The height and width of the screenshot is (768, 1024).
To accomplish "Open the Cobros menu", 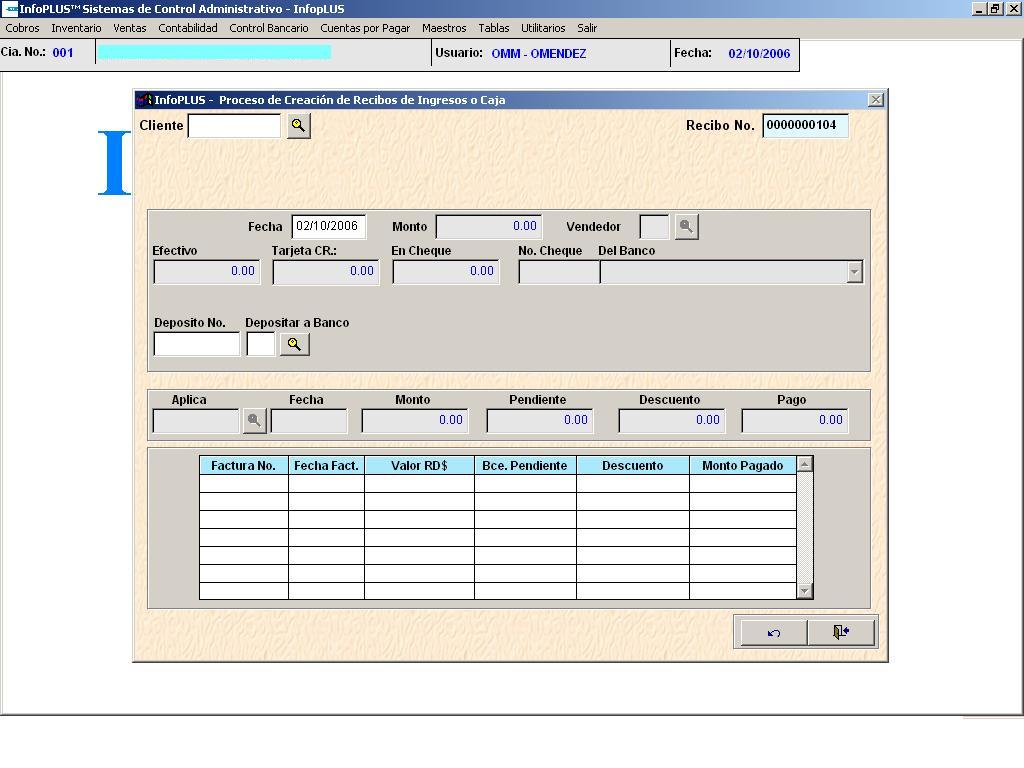I will 22,28.
